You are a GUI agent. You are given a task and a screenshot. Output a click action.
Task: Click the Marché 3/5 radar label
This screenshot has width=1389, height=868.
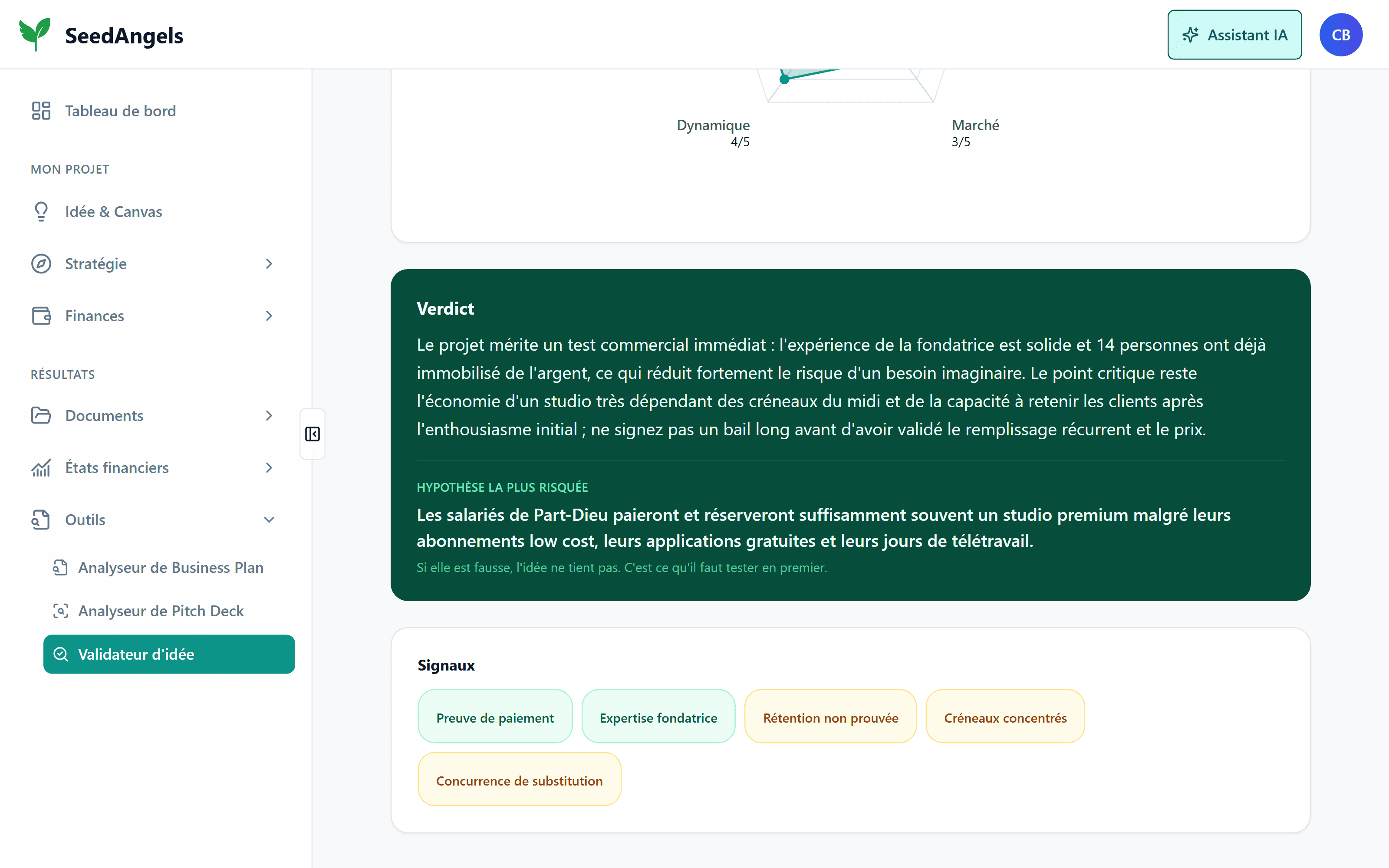point(975,133)
